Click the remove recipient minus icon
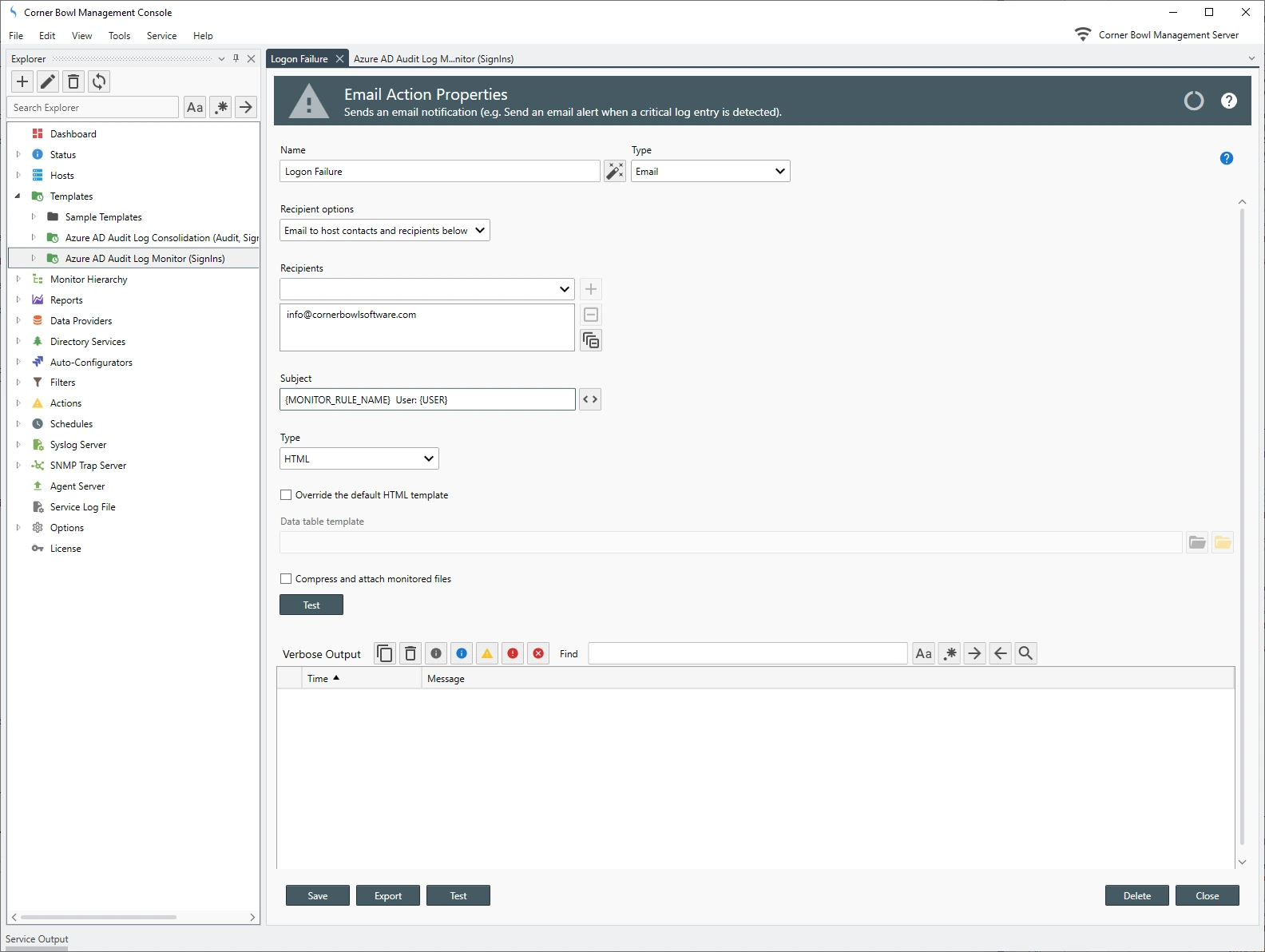Image resolution: width=1265 pixels, height=952 pixels. click(591, 315)
